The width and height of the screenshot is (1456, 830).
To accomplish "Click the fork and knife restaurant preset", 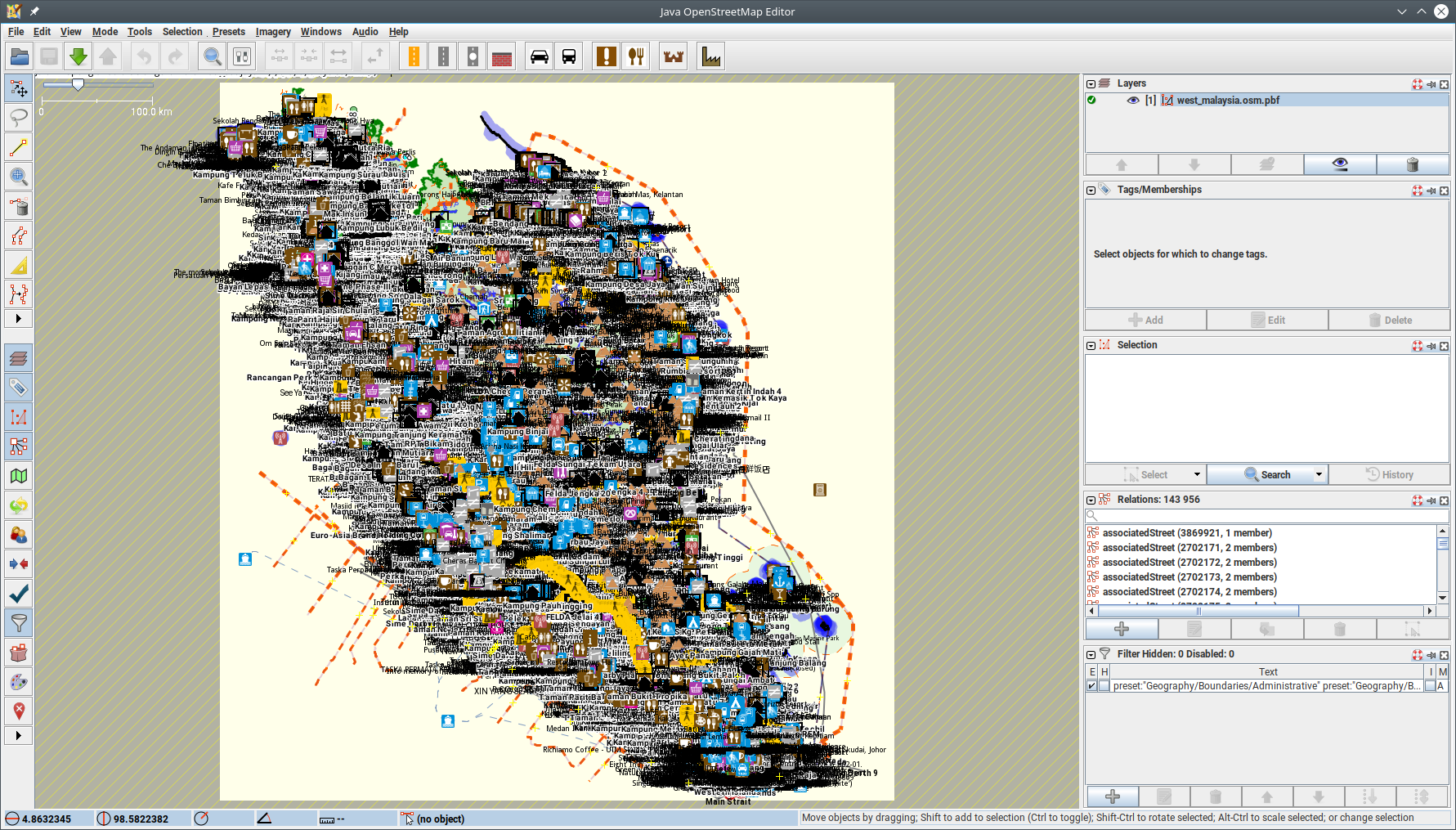I will coord(636,56).
